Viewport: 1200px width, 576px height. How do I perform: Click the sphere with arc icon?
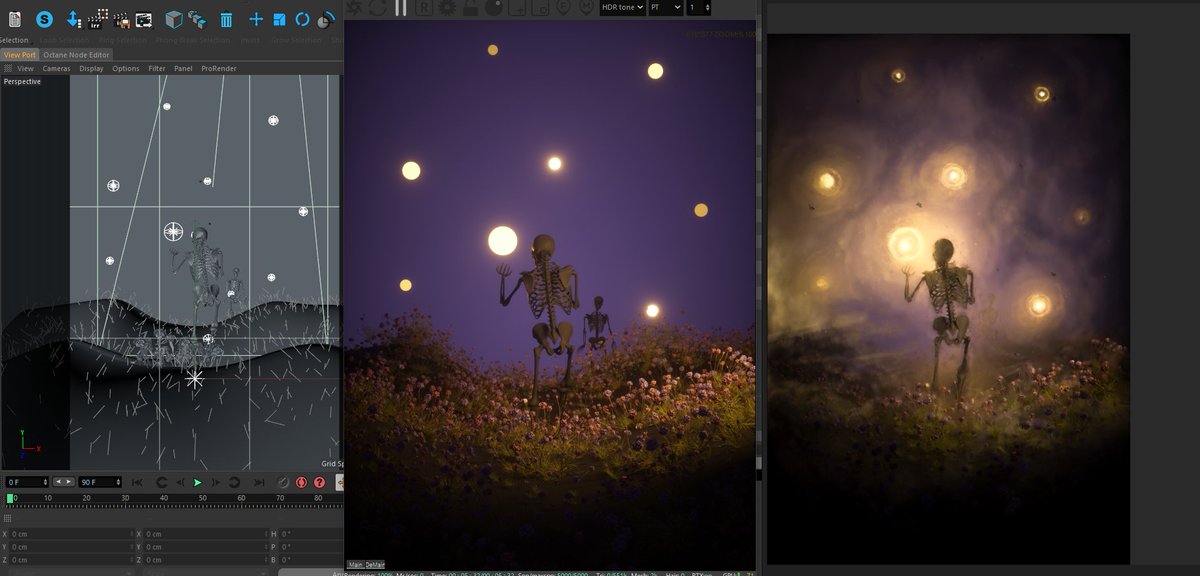tap(327, 19)
